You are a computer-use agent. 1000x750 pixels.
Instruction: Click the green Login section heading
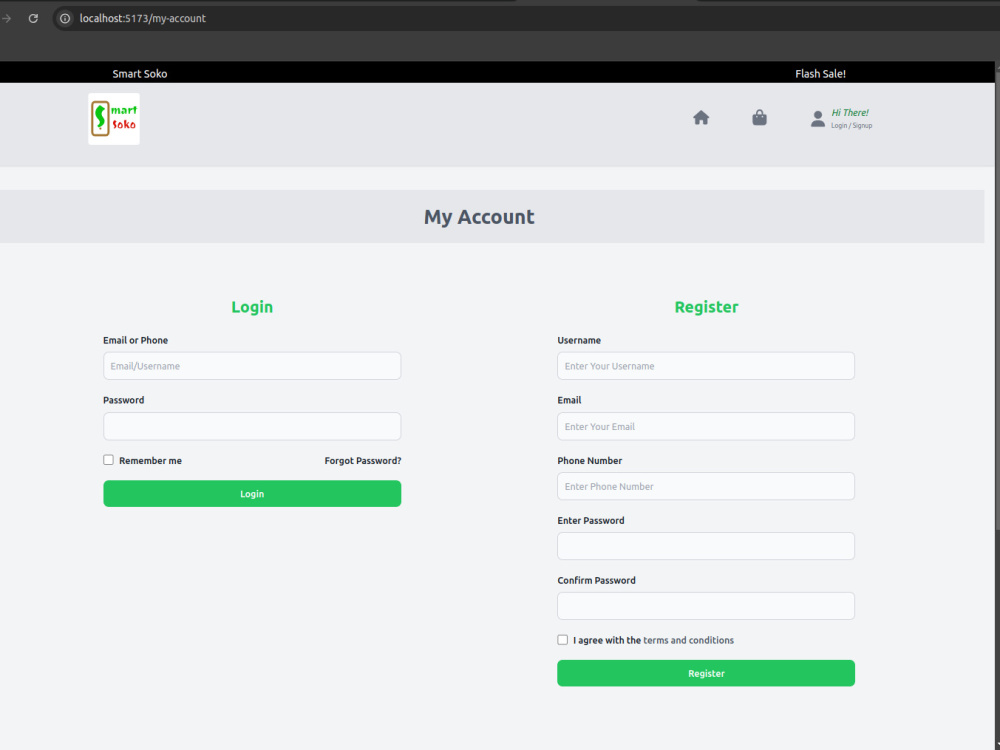click(x=252, y=307)
